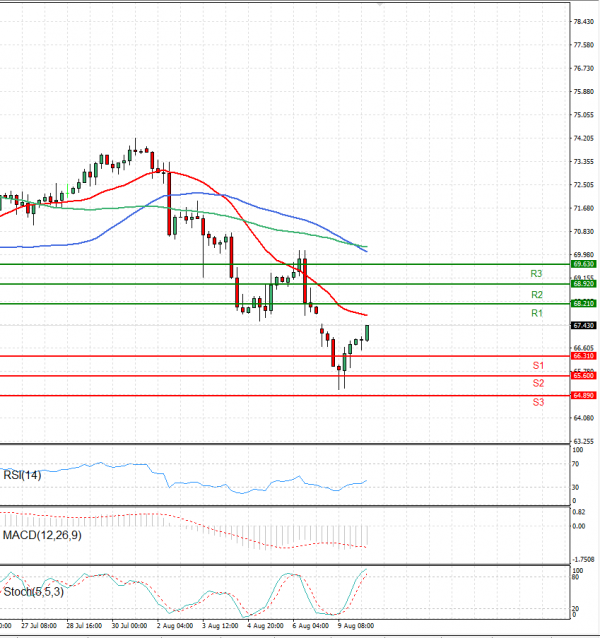Select the S1 support label

(x=538, y=365)
